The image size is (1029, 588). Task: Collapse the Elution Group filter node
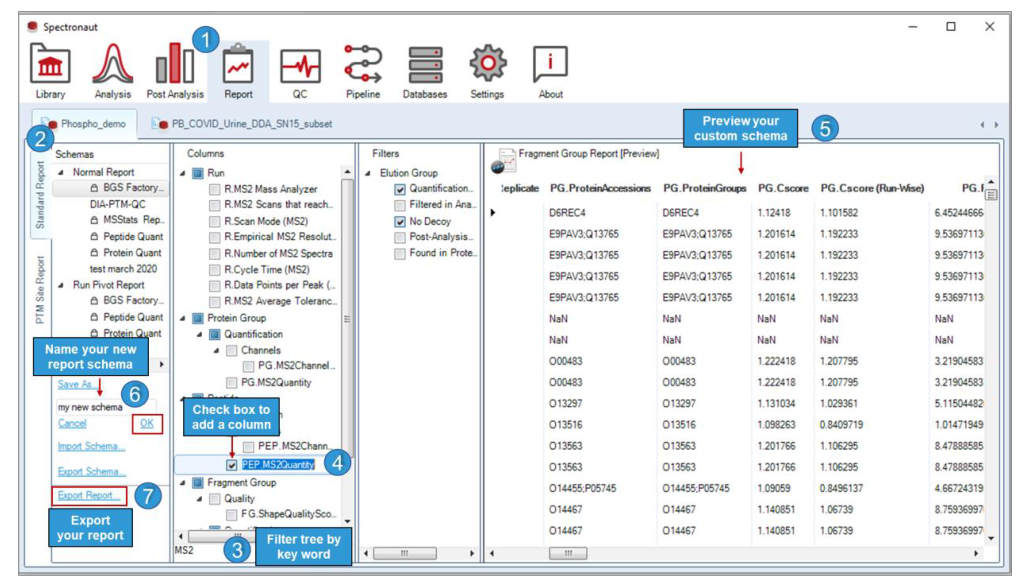tap(368, 174)
